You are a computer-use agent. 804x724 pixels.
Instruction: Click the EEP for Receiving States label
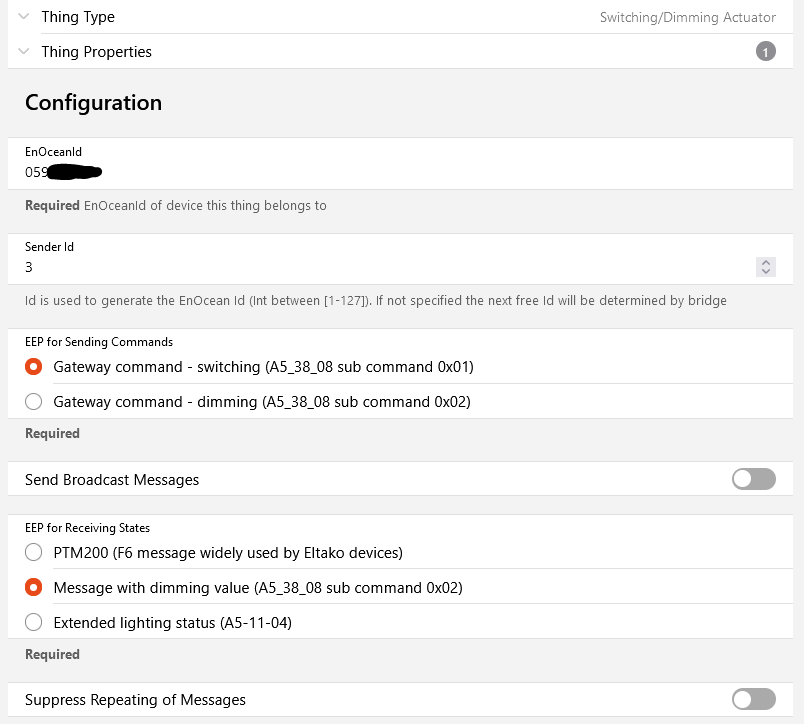pyautogui.click(x=87, y=527)
